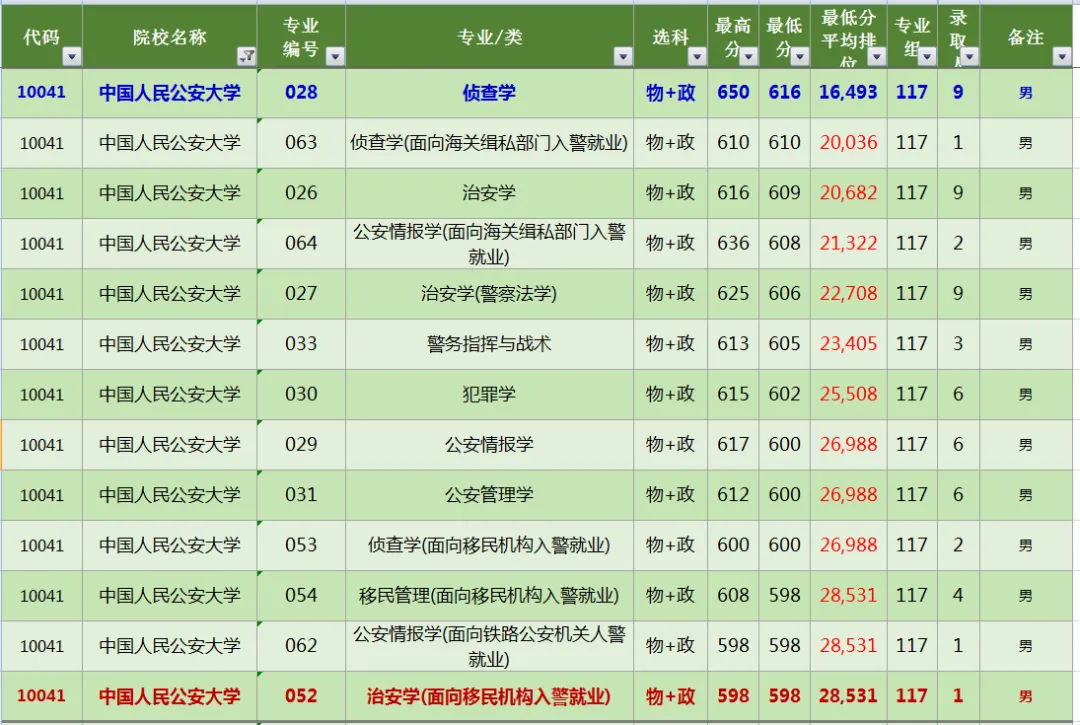The height and width of the screenshot is (725, 1080).
Task: Click the plain 治安学 cell in row 026
Action: [489, 193]
